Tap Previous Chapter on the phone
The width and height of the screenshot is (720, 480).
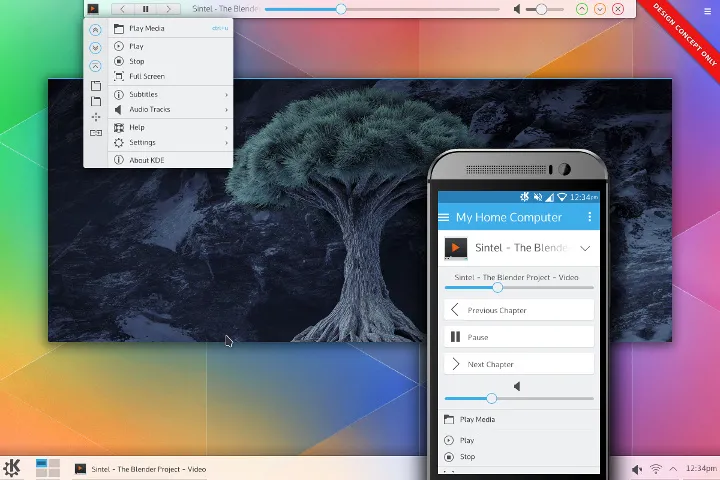pyautogui.click(x=518, y=310)
